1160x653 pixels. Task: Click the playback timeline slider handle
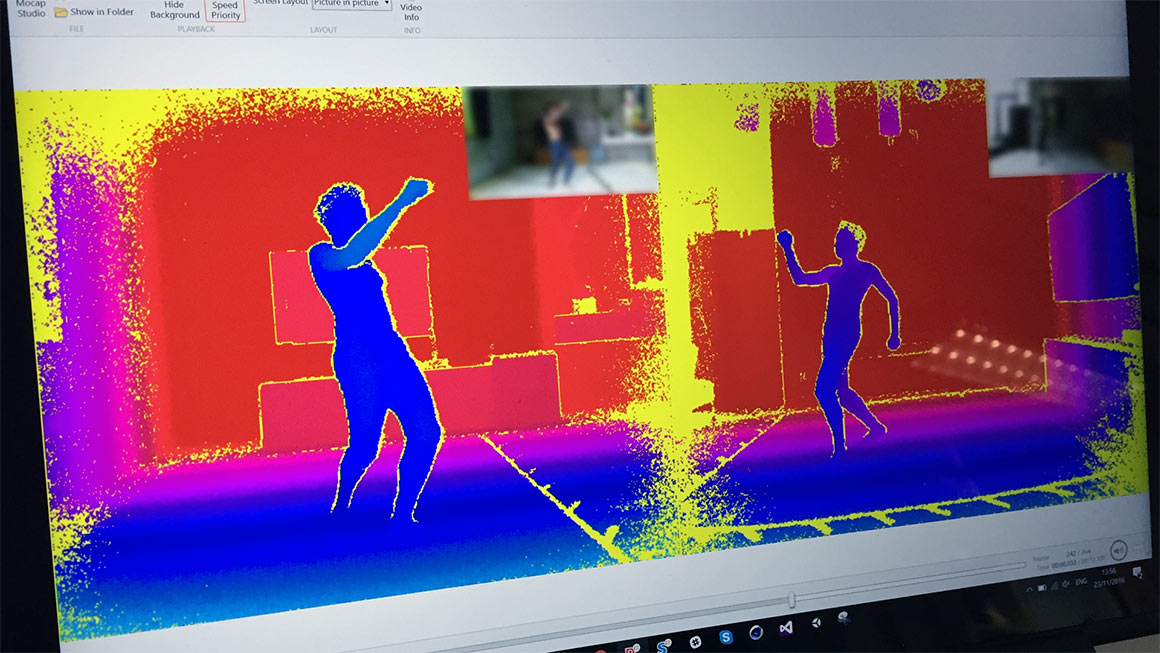tap(792, 599)
